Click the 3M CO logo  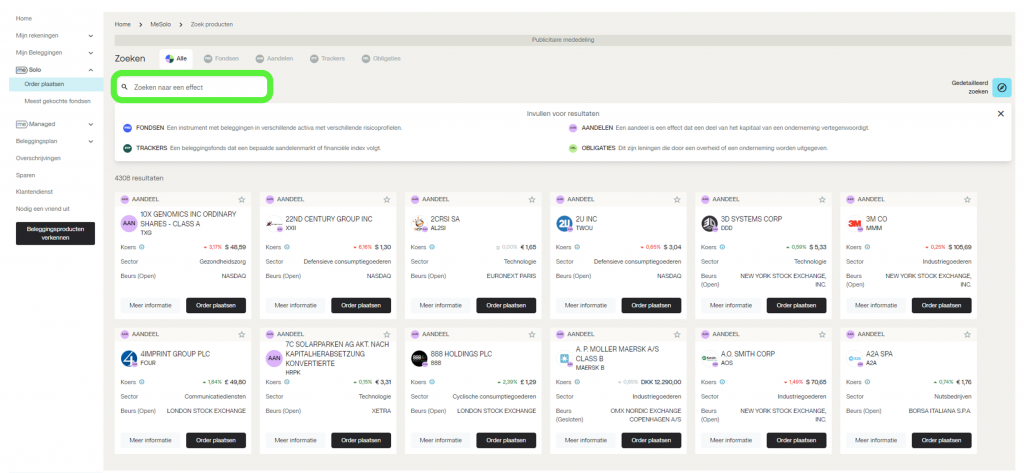coord(854,223)
